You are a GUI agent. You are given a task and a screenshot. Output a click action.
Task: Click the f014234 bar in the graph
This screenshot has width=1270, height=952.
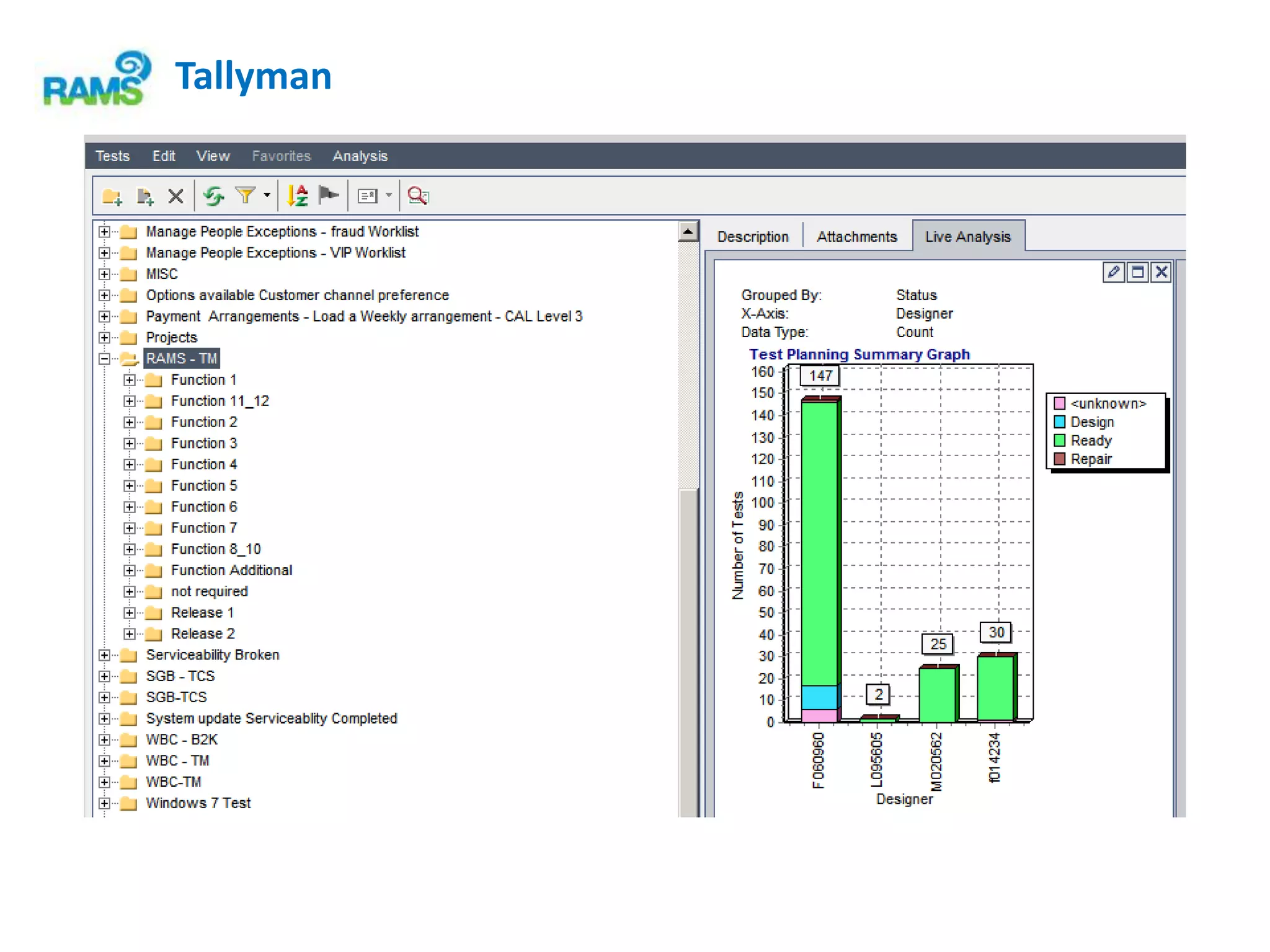[997, 689]
